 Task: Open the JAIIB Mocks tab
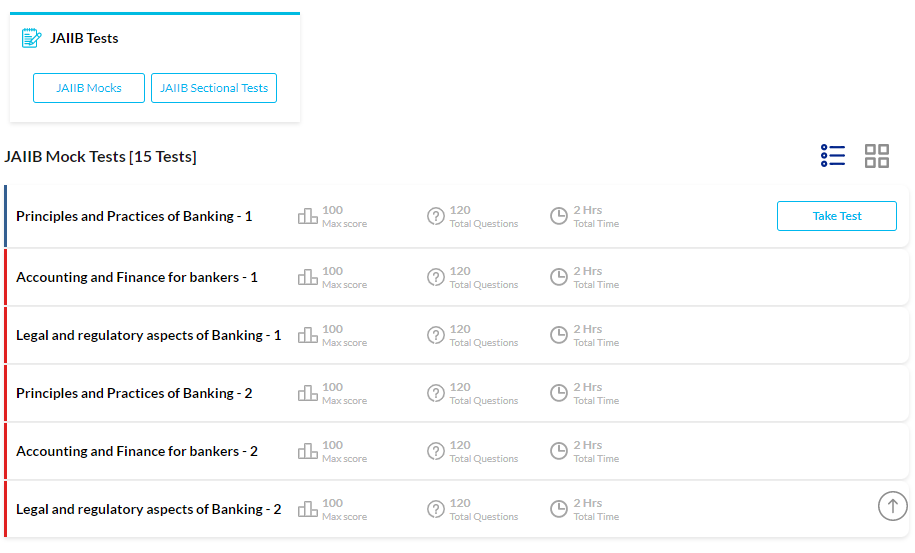89,88
